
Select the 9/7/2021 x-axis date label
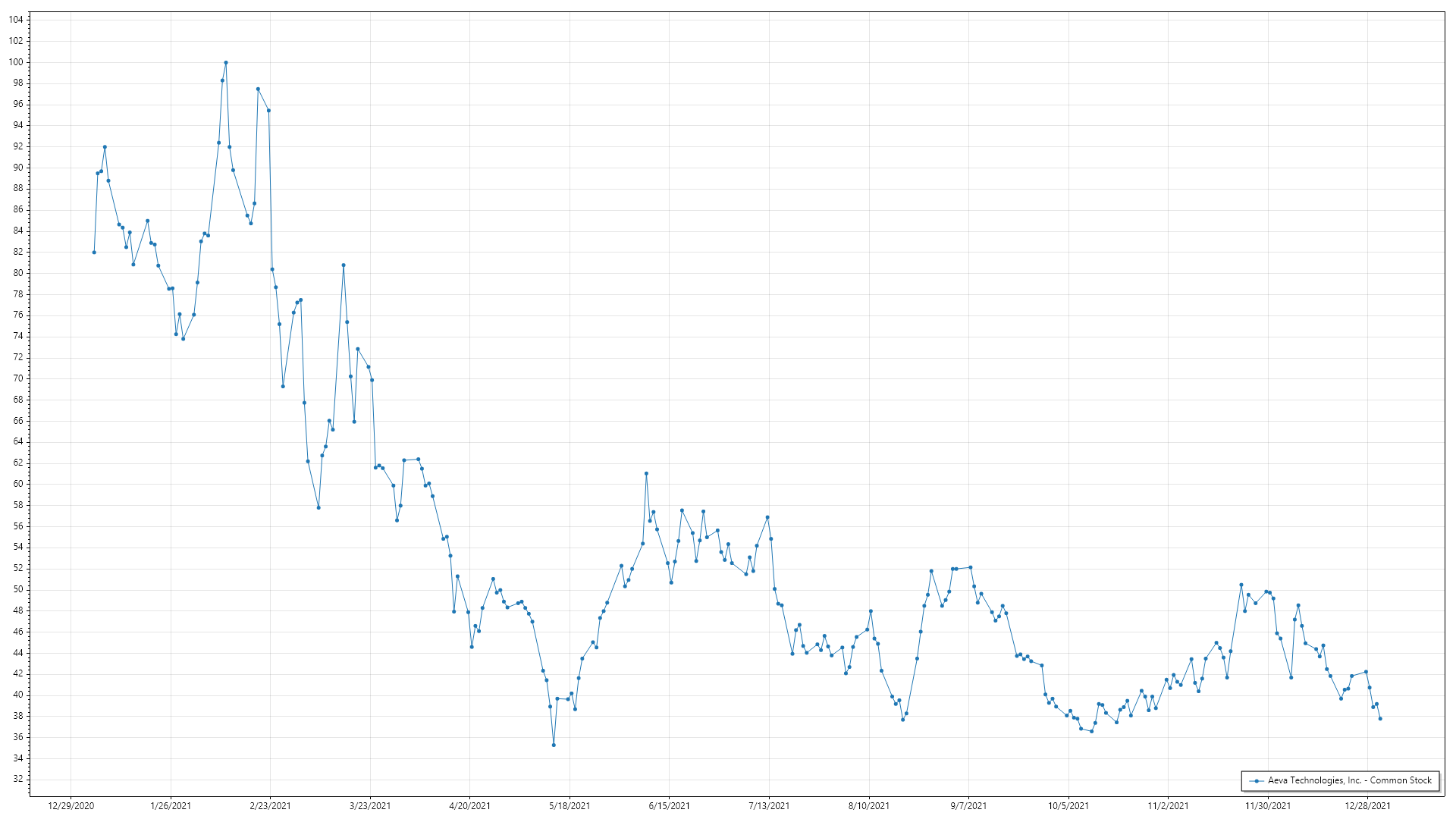968,805
